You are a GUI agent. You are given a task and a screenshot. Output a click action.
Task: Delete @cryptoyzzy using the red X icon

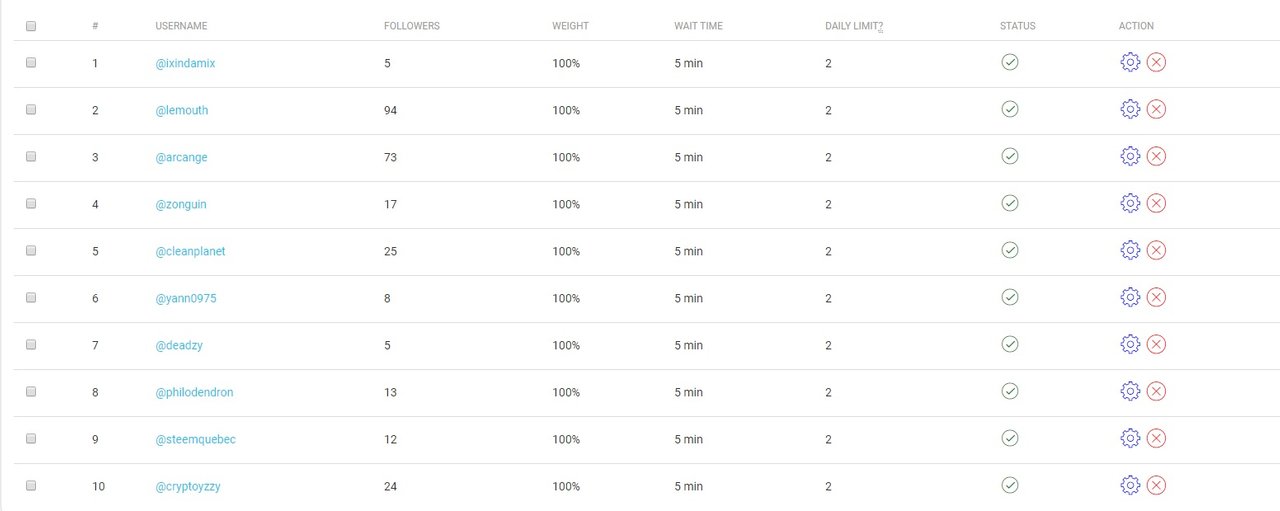coord(1156,485)
